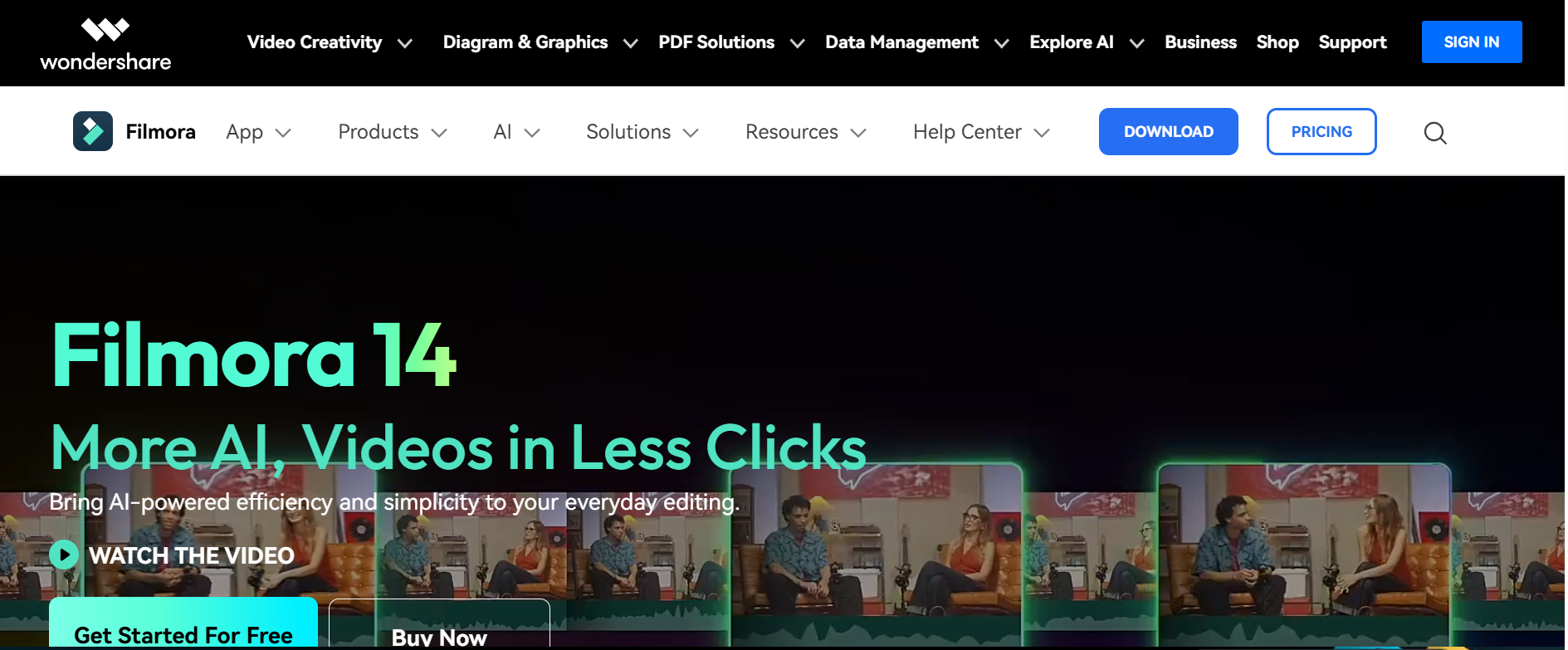Expand the Resources dropdown chevron
The width and height of the screenshot is (1568, 650).
(858, 133)
